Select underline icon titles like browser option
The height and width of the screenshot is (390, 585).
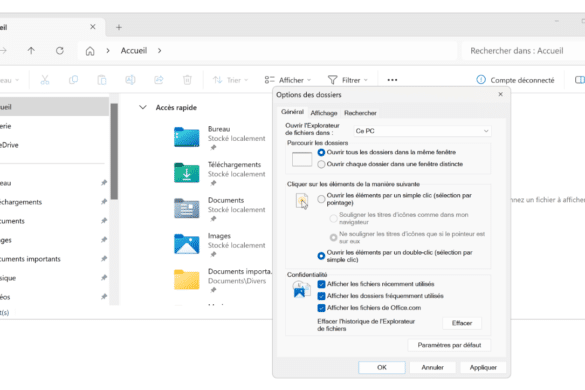399,218
